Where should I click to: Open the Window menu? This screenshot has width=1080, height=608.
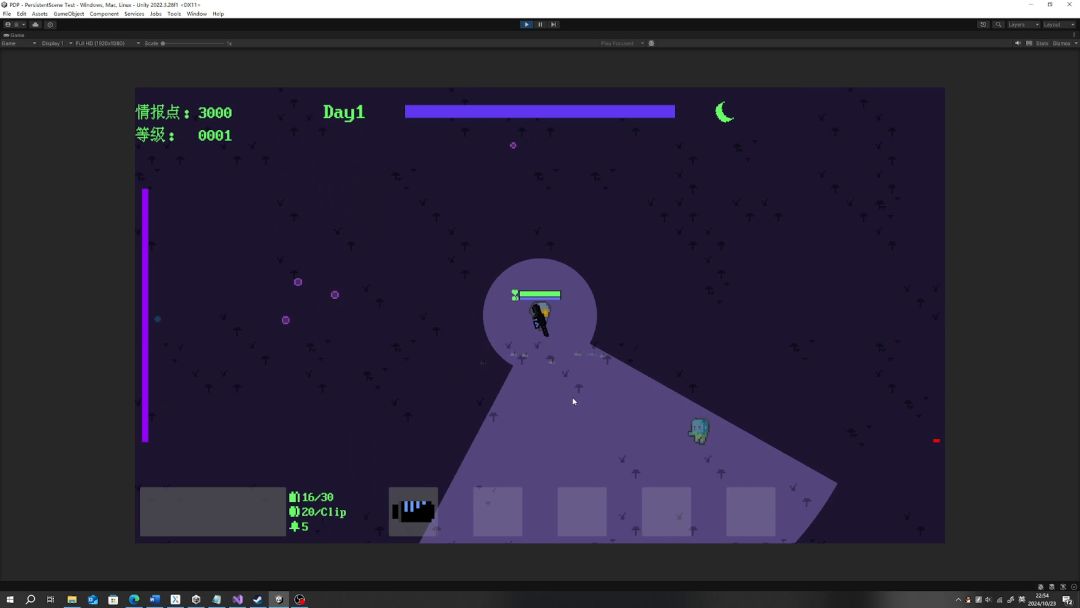(196, 14)
